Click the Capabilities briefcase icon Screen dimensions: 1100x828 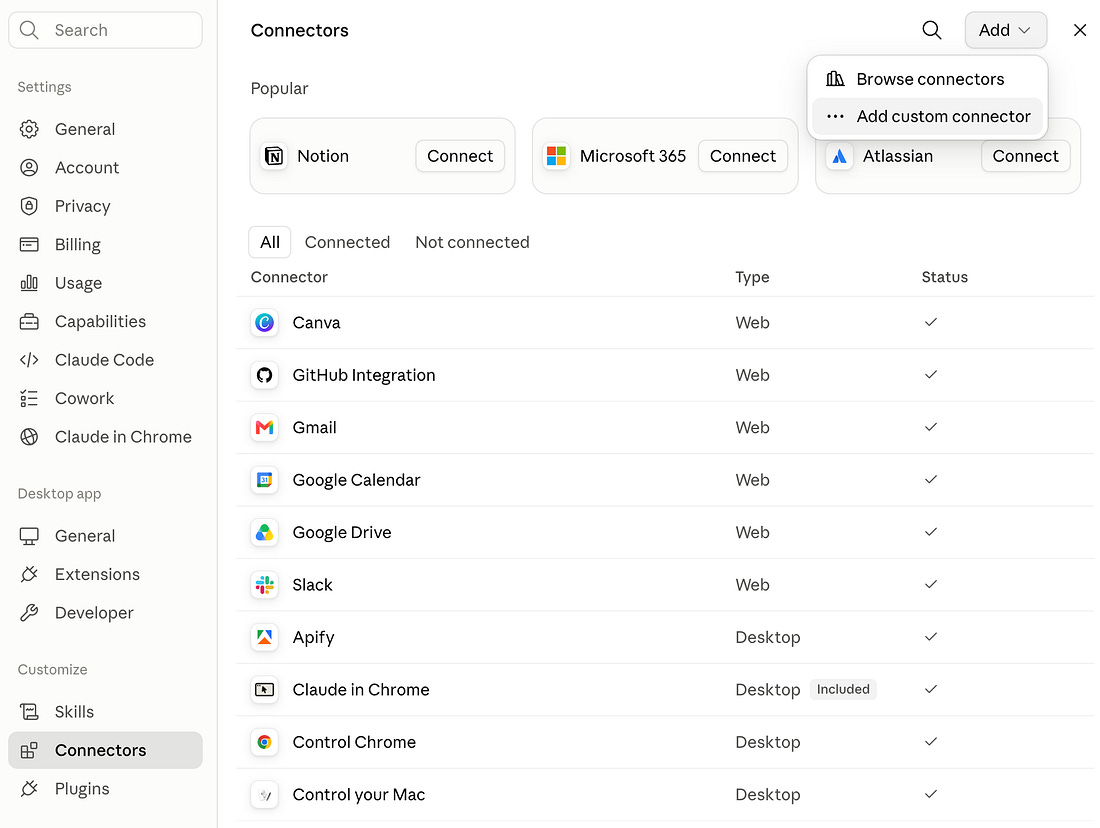point(29,321)
